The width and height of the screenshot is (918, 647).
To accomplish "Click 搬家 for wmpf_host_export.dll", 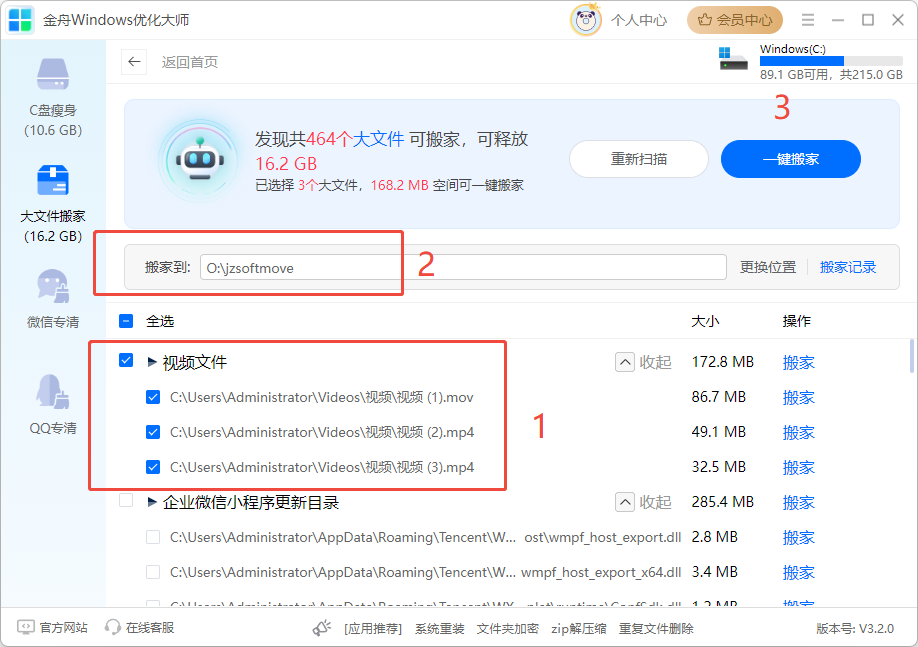I will (799, 538).
